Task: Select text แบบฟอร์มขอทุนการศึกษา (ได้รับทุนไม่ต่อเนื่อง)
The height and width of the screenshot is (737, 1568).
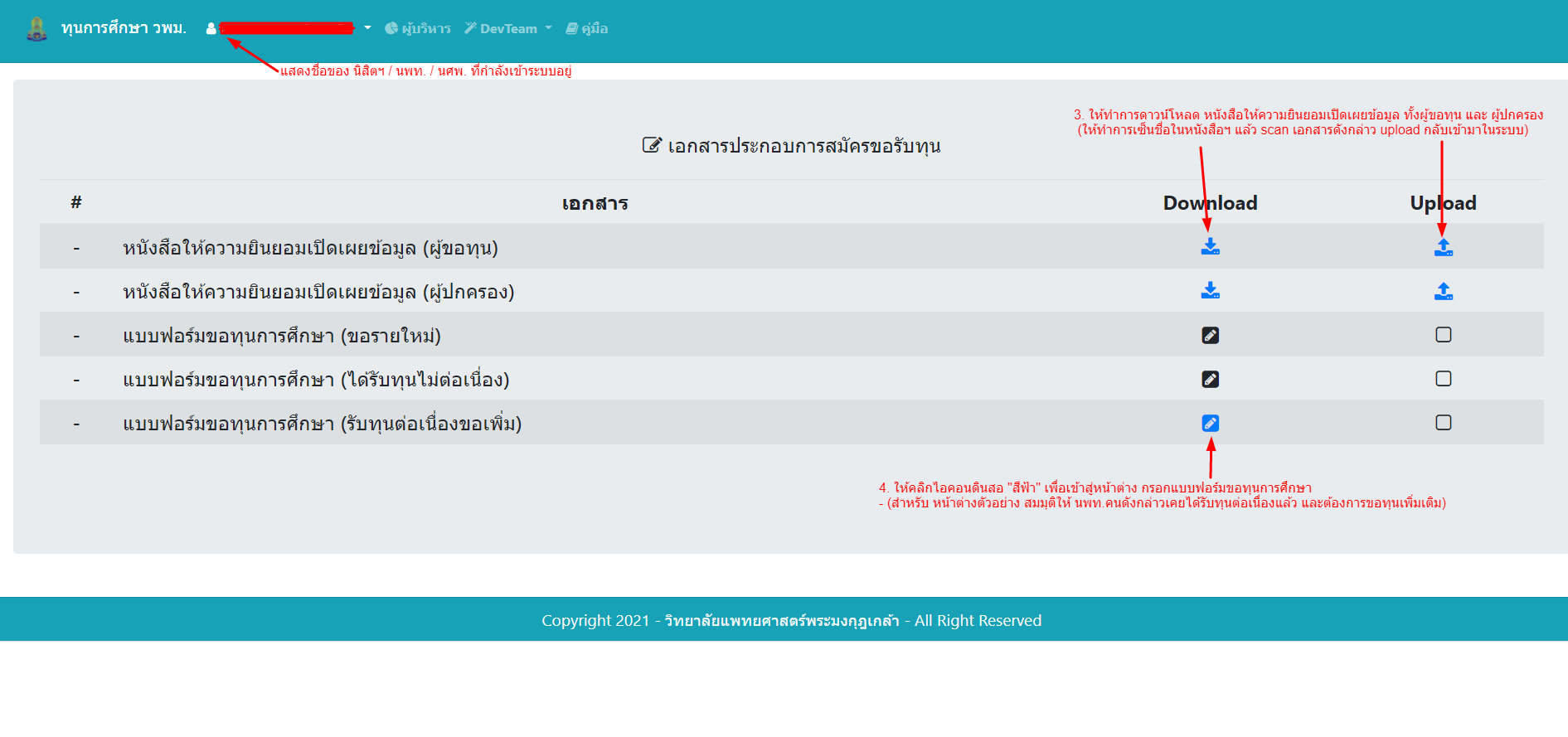Action: pos(316,379)
